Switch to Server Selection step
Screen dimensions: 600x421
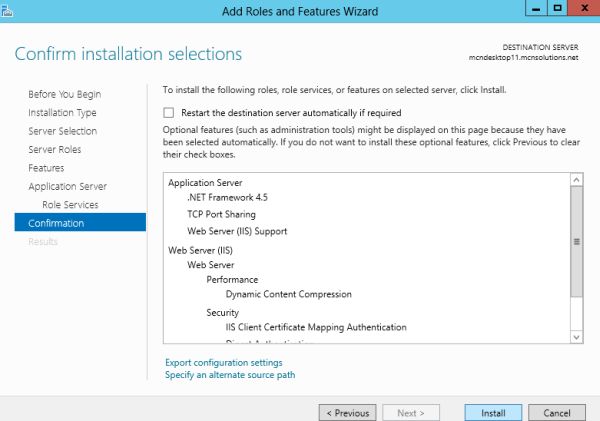coord(62,131)
